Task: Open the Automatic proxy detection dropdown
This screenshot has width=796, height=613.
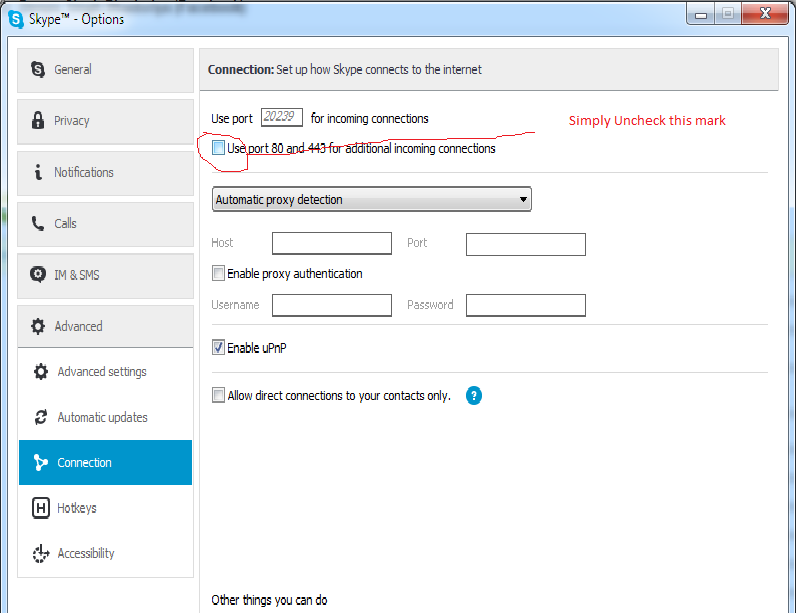Action: click(x=372, y=199)
